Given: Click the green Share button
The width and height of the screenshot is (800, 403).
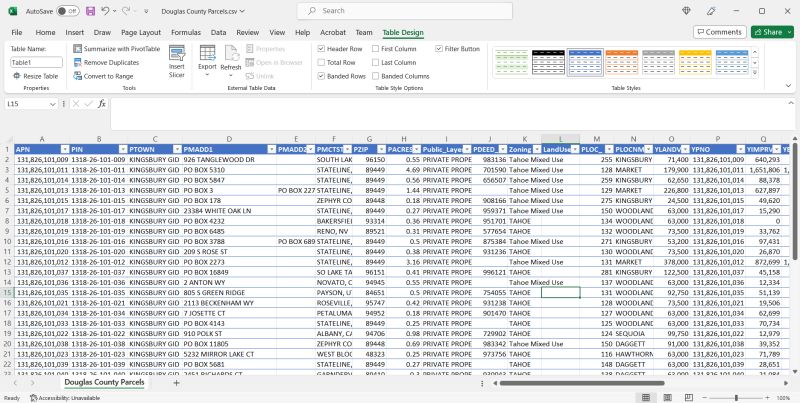Looking at the screenshot, I should click(772, 32).
